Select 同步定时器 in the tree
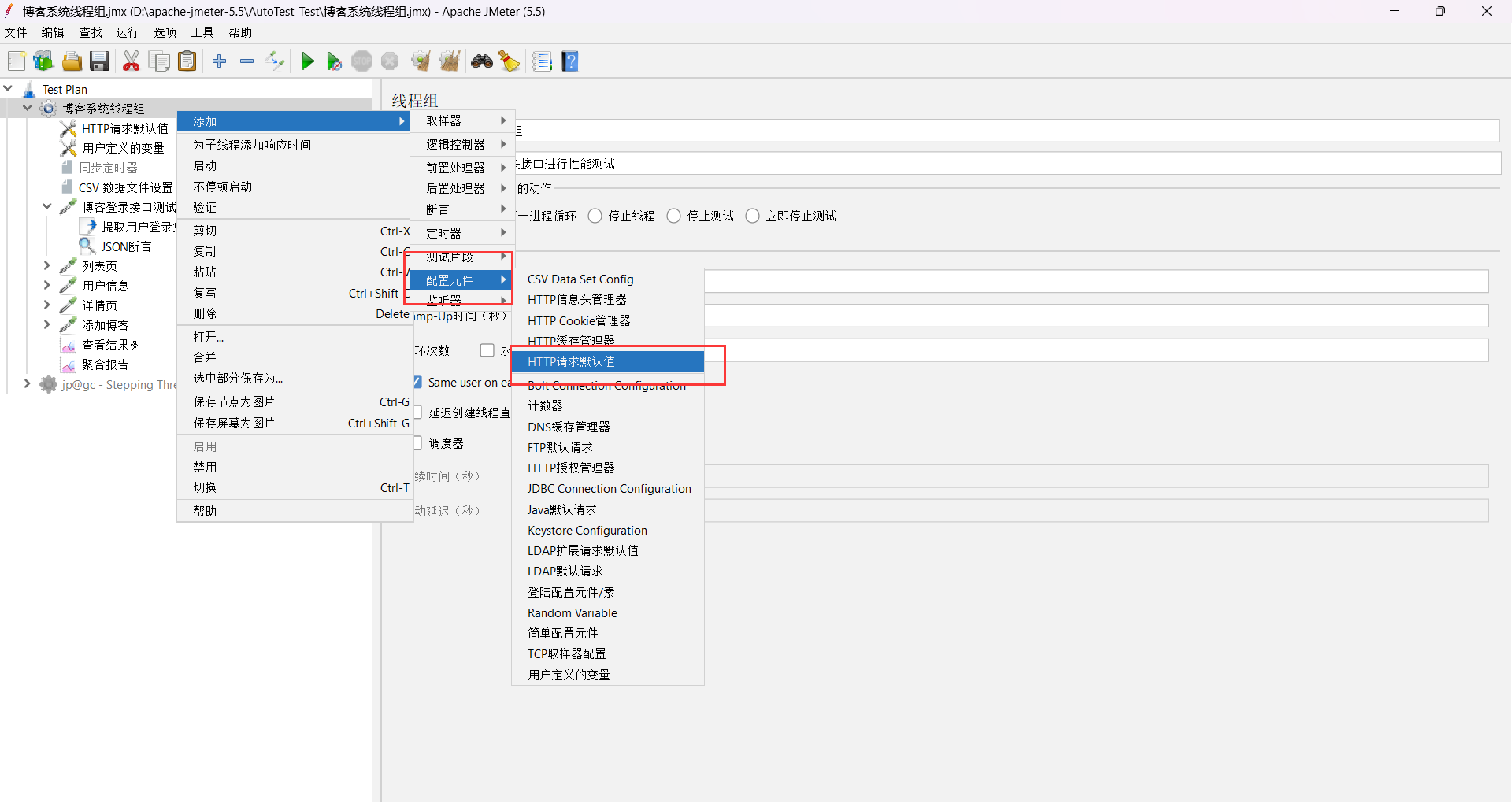Image resolution: width=1512 pixels, height=803 pixels. click(x=109, y=168)
